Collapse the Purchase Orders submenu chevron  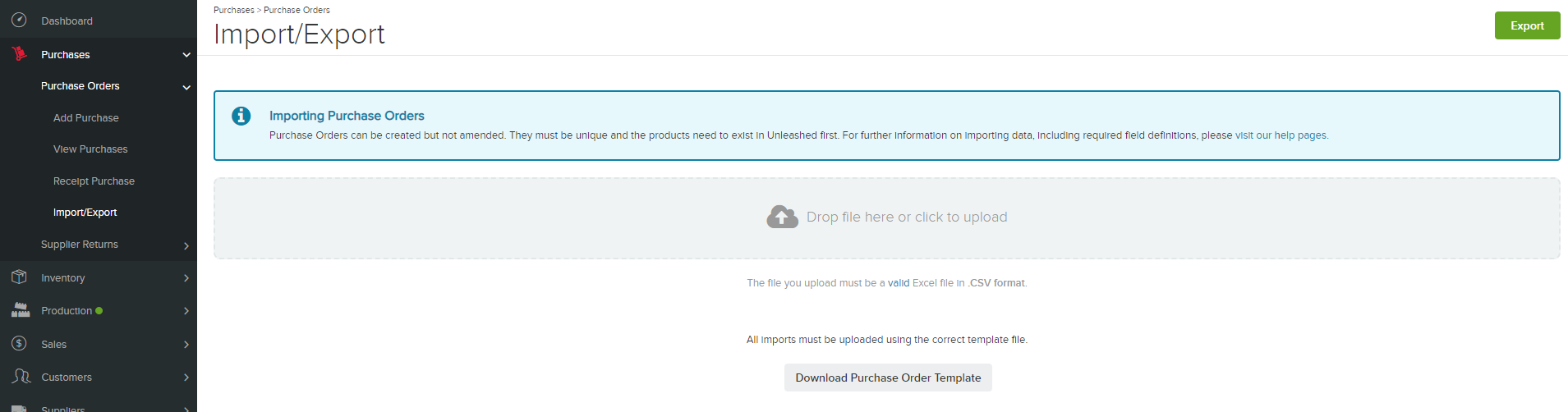coord(186,87)
